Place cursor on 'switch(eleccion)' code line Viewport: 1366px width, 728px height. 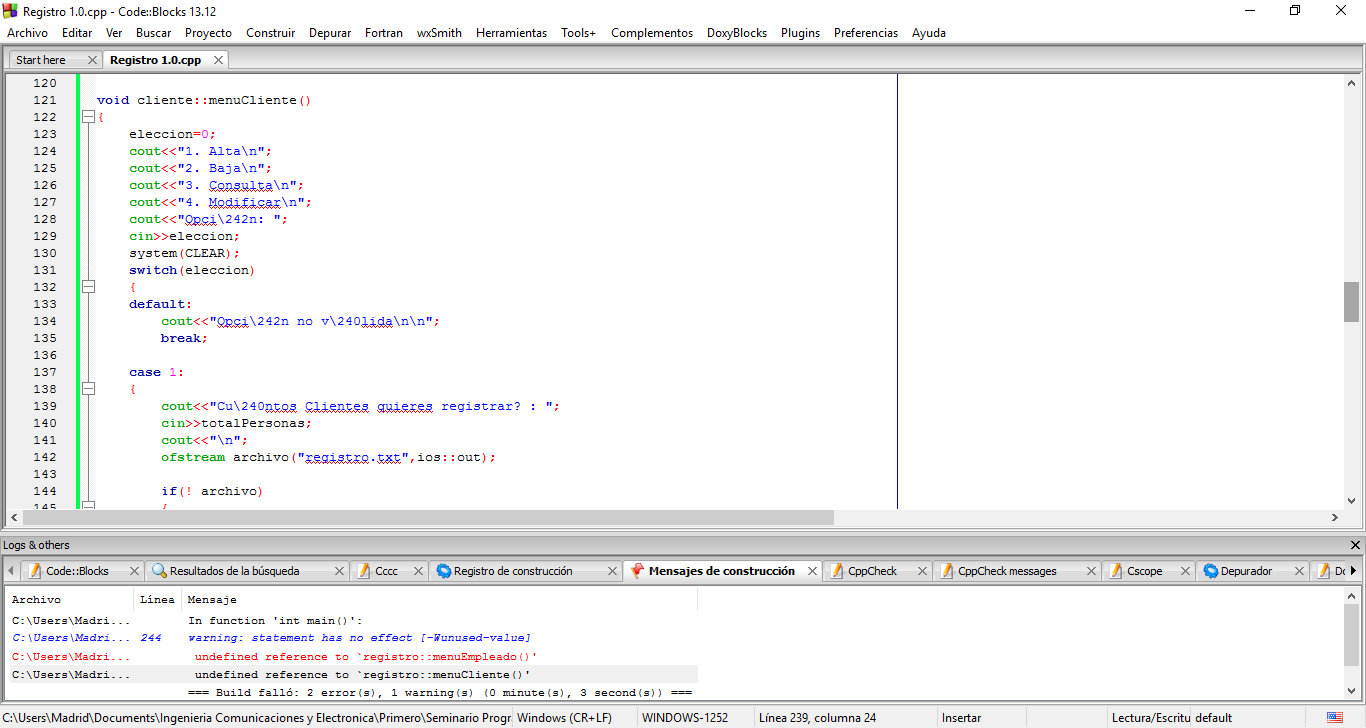click(x=192, y=270)
